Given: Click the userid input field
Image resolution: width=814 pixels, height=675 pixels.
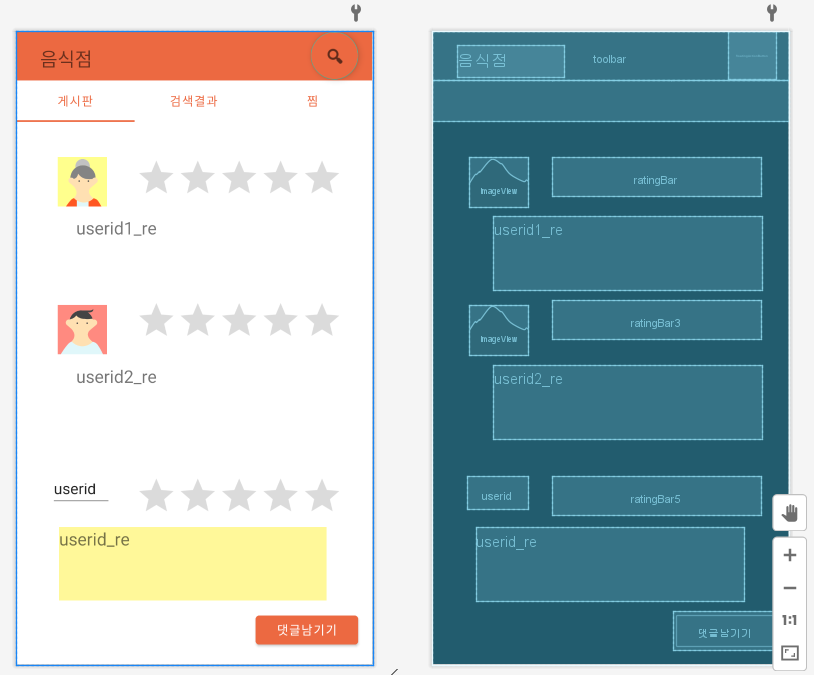Looking at the screenshot, I should click(81, 490).
